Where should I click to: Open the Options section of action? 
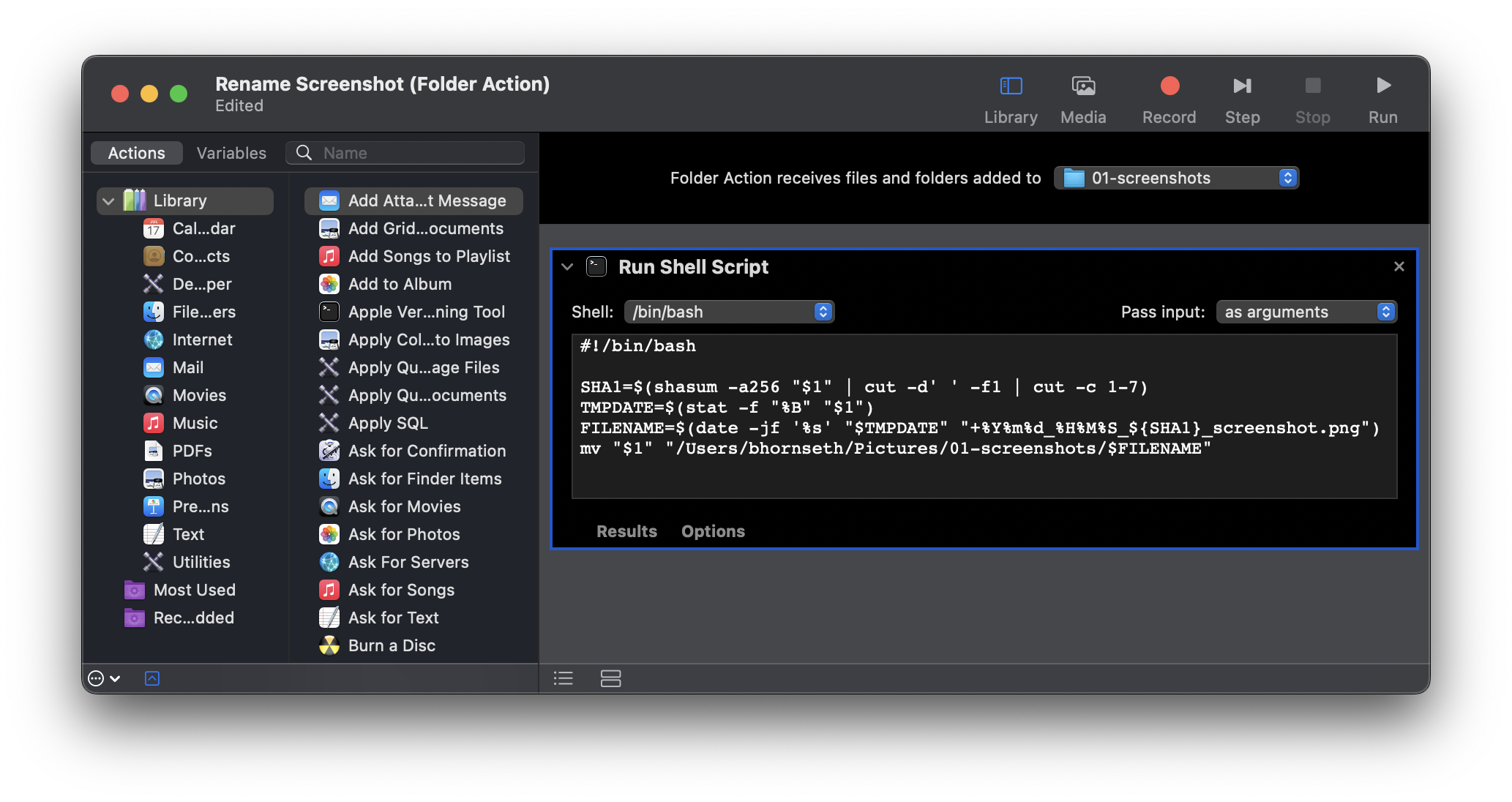713,531
